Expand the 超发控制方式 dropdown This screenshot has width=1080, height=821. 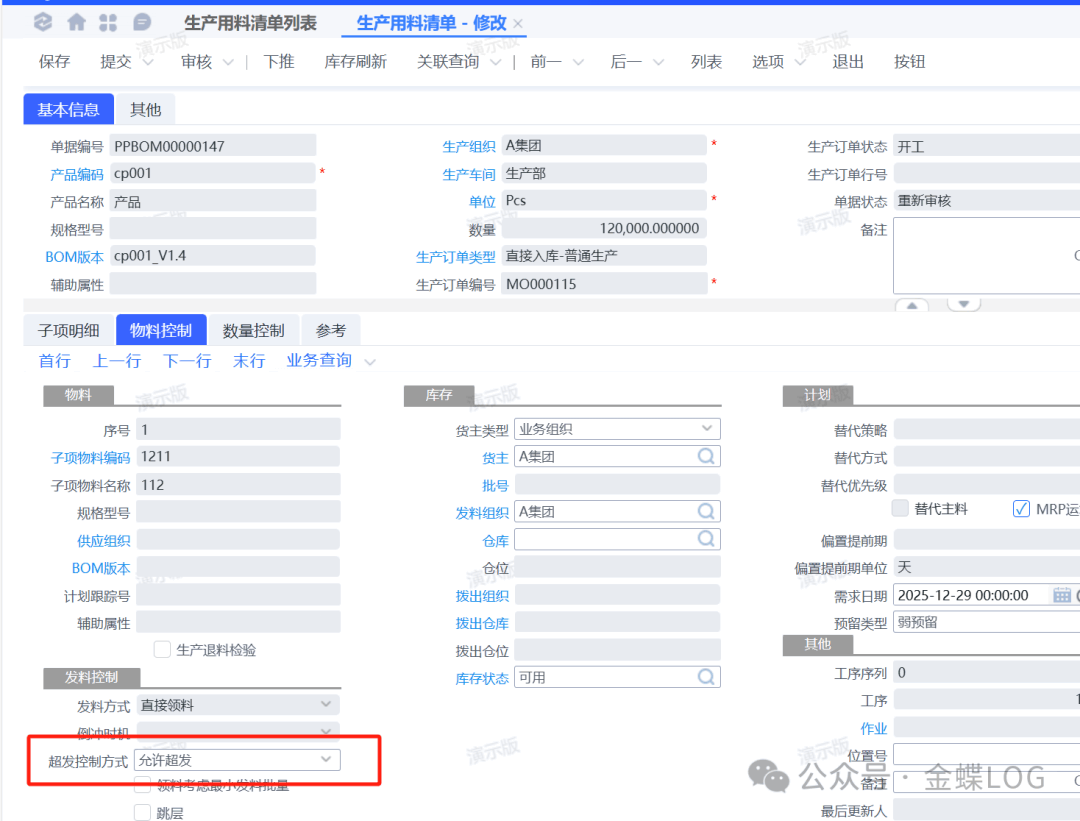(326, 760)
